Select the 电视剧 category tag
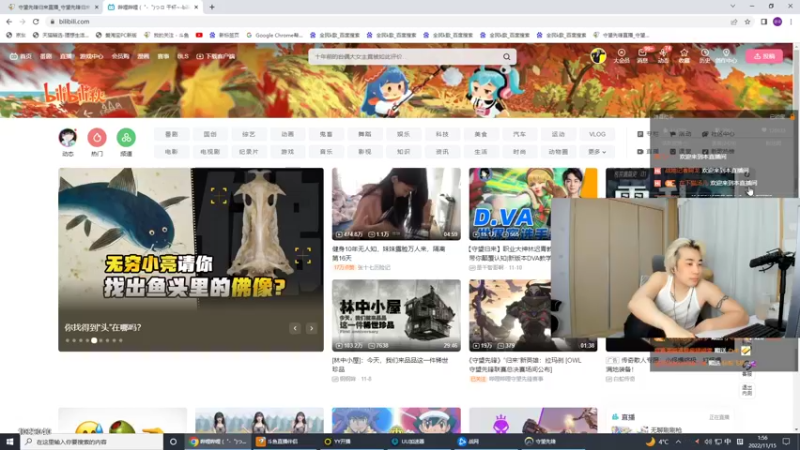The width and height of the screenshot is (800, 450). pyautogui.click(x=210, y=152)
